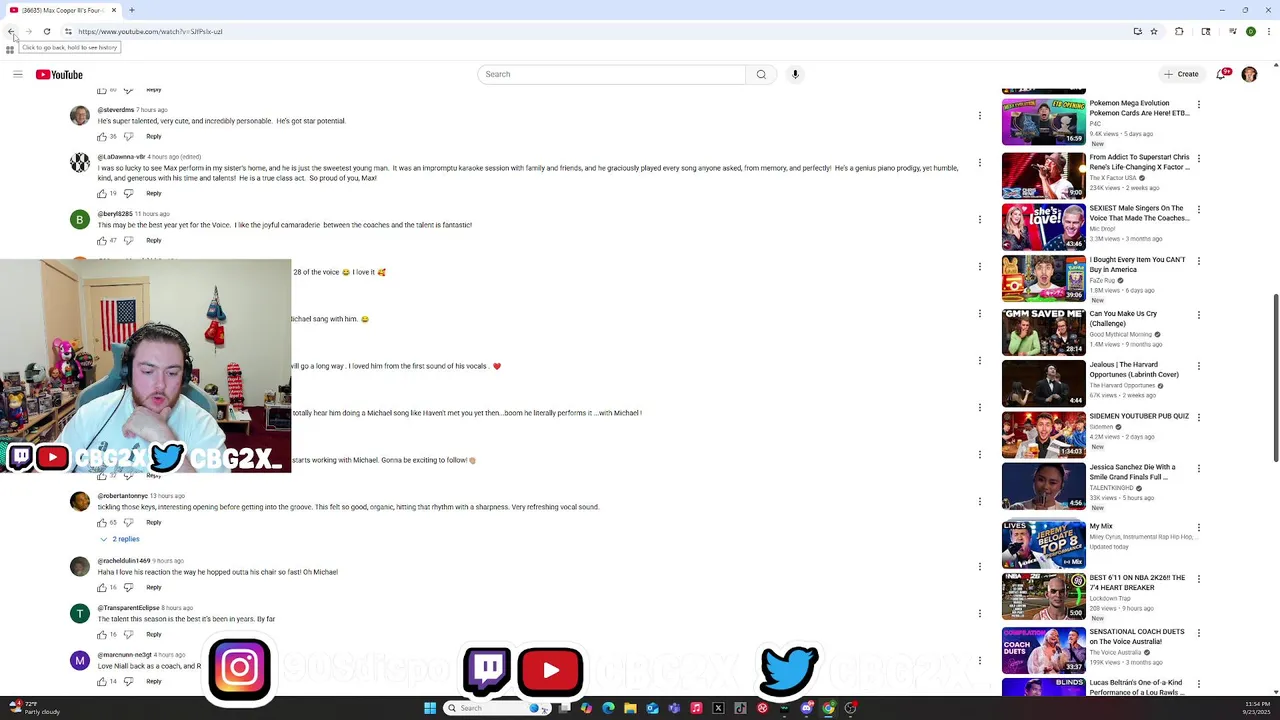Start voice search with the microphone

pyautogui.click(x=795, y=74)
